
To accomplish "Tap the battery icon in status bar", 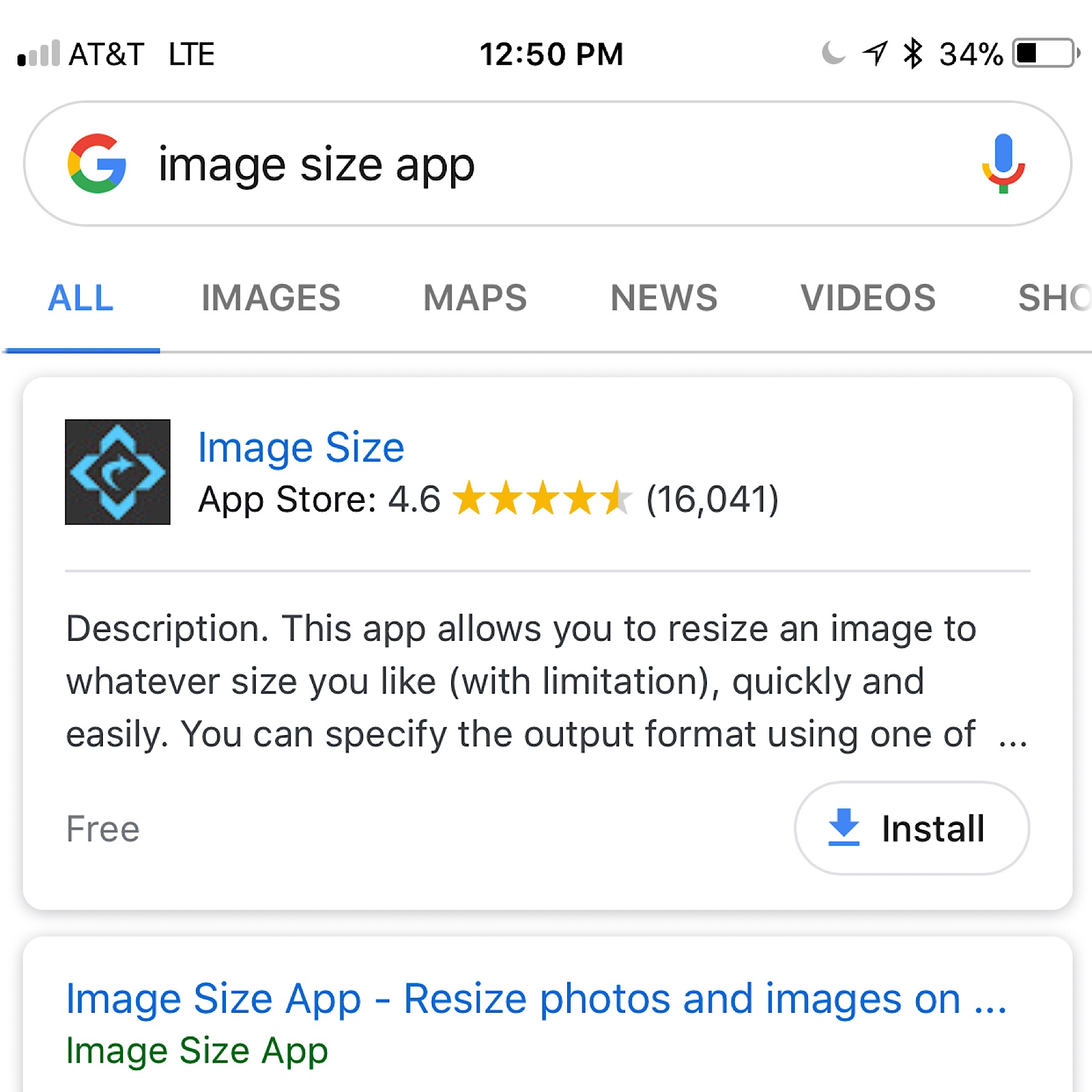I will [1046, 54].
